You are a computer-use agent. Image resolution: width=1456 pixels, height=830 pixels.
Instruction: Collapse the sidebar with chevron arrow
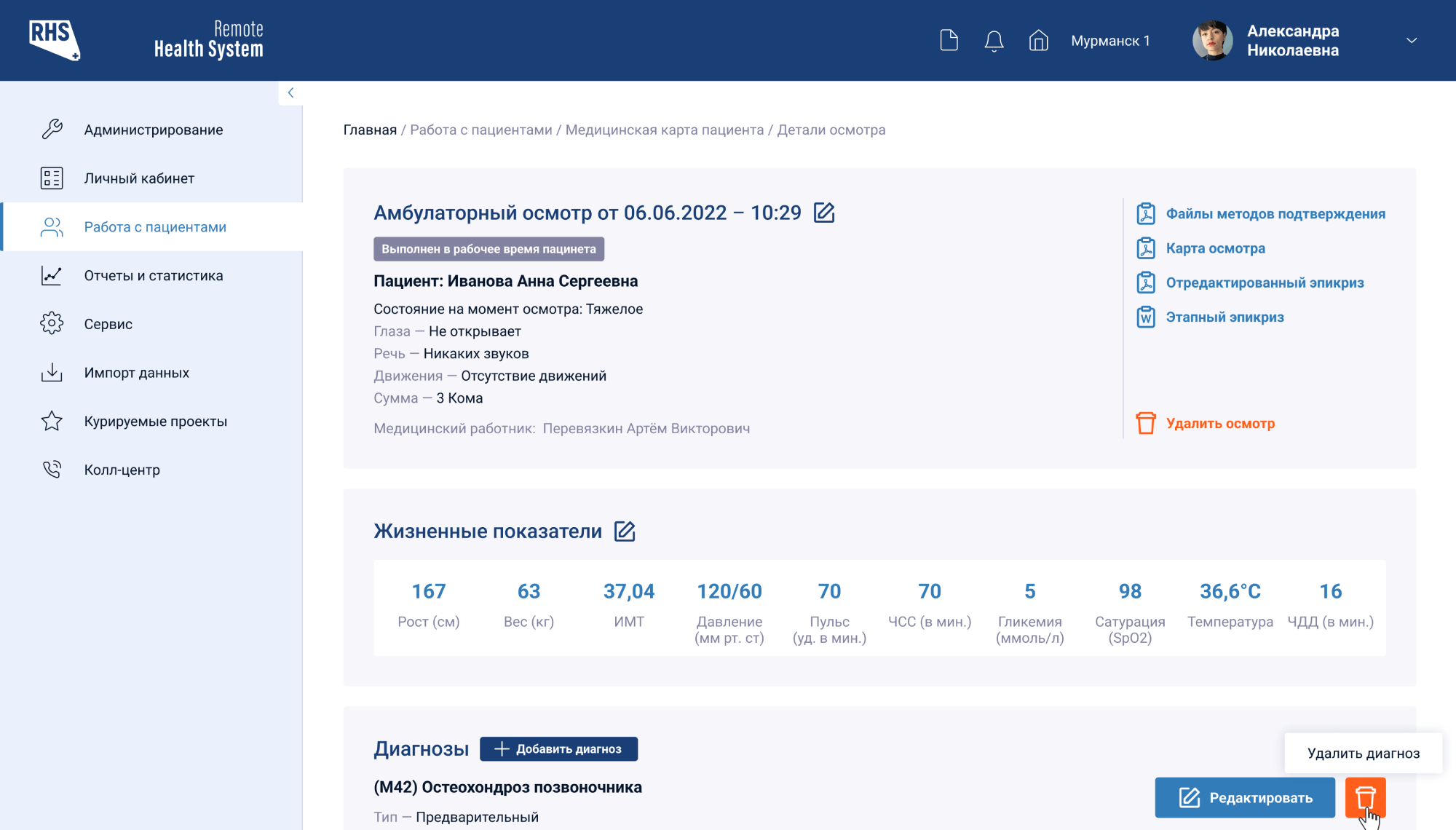(290, 92)
